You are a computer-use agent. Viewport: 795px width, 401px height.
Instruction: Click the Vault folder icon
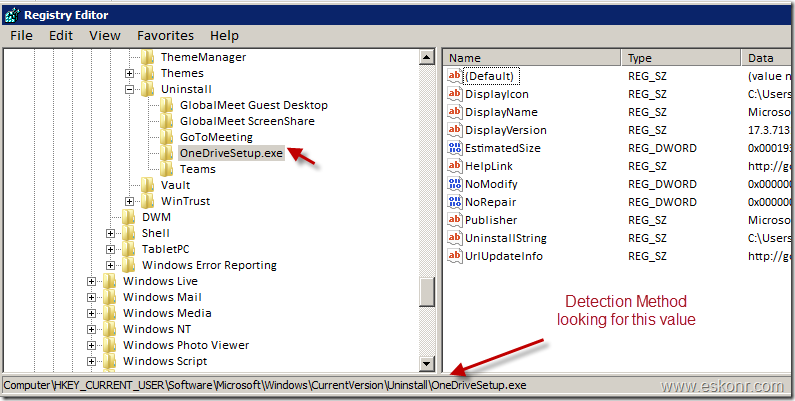tap(148, 185)
